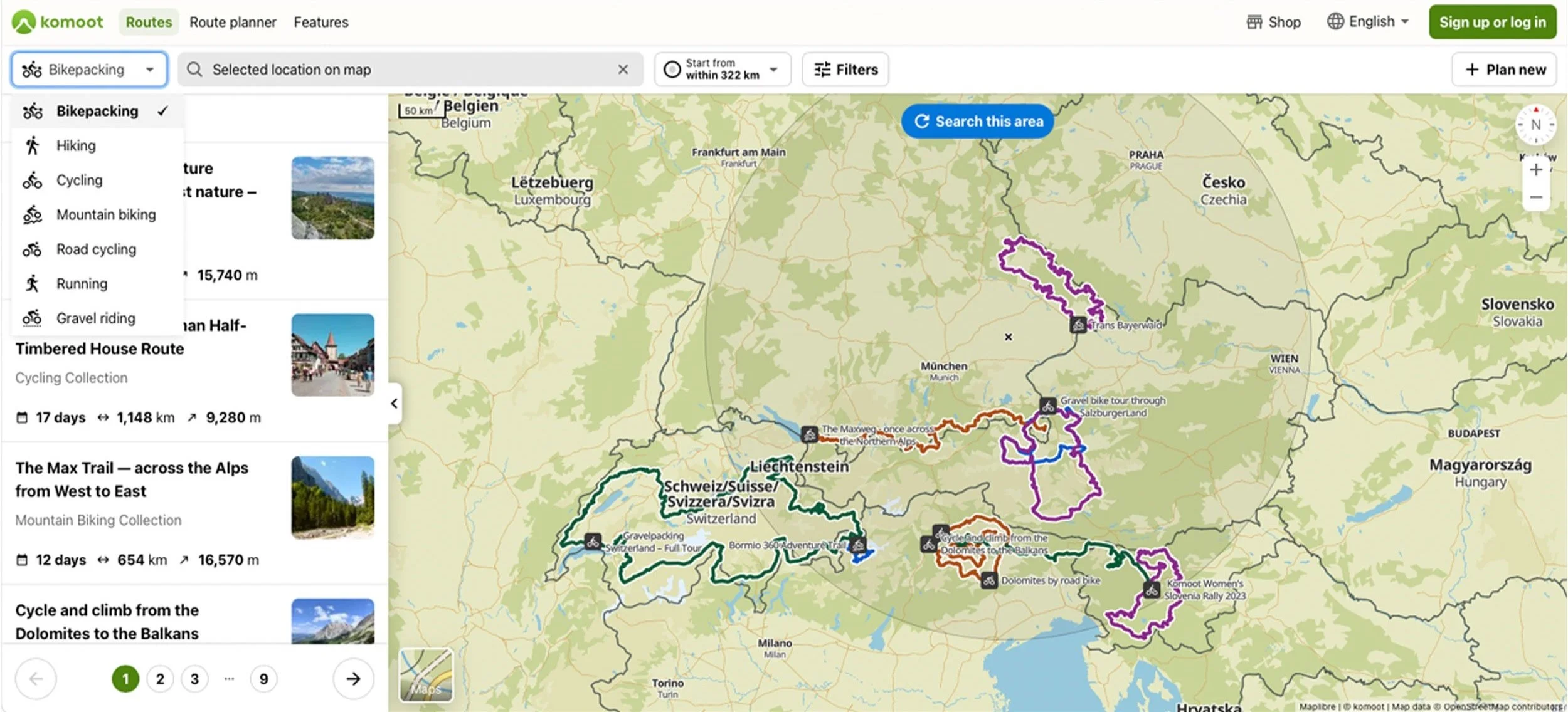Click the Trans Bayerwald route marker icon
Viewport: 1568px width, 712px height.
tap(1078, 325)
